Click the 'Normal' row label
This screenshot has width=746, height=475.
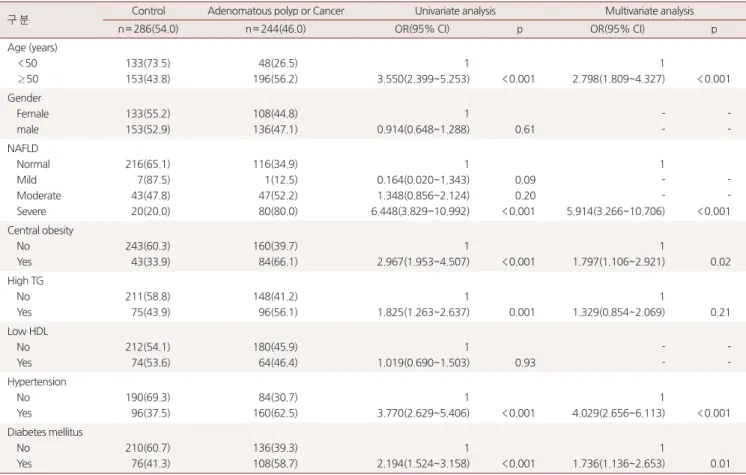click(33, 164)
